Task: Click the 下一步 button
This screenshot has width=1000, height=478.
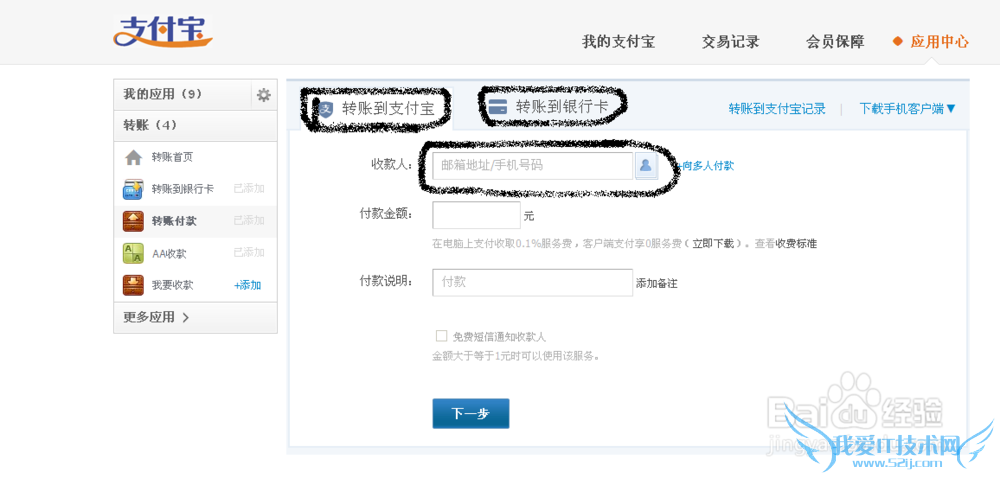Action: tap(471, 414)
